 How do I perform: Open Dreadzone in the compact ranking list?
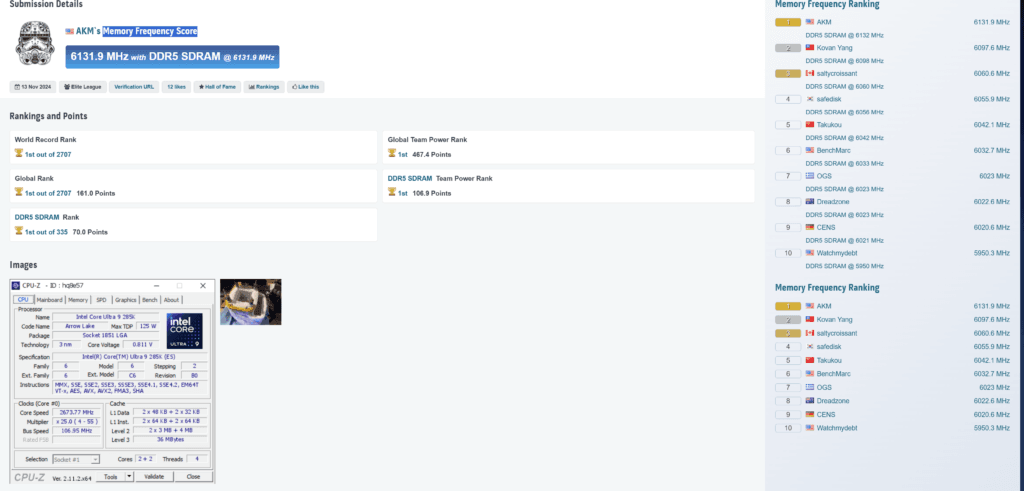833,401
